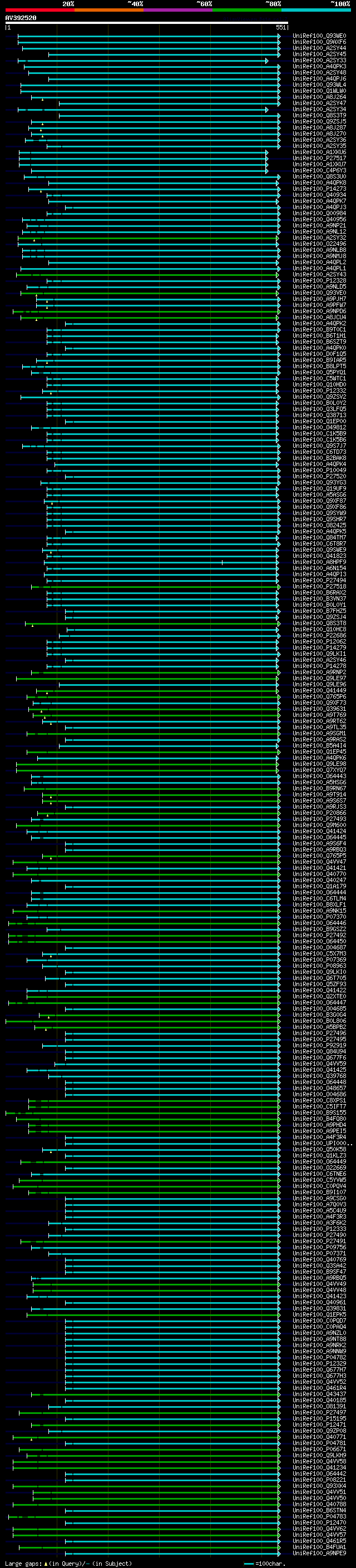Click the alignment bar for UniRef100_A9RT62
This screenshot has height=1568, width=356.
tap(161, 721)
